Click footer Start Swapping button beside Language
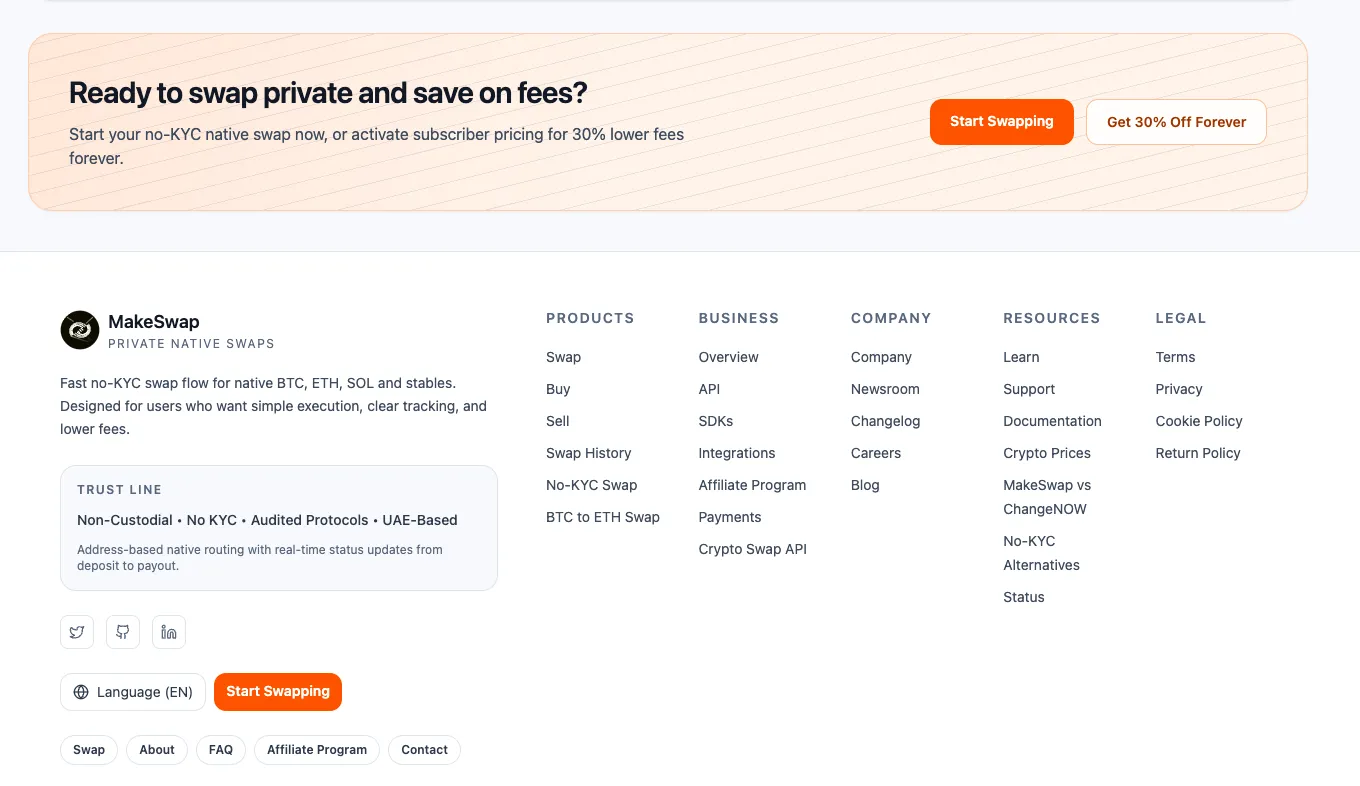Image resolution: width=1360 pixels, height=786 pixels. tap(278, 692)
